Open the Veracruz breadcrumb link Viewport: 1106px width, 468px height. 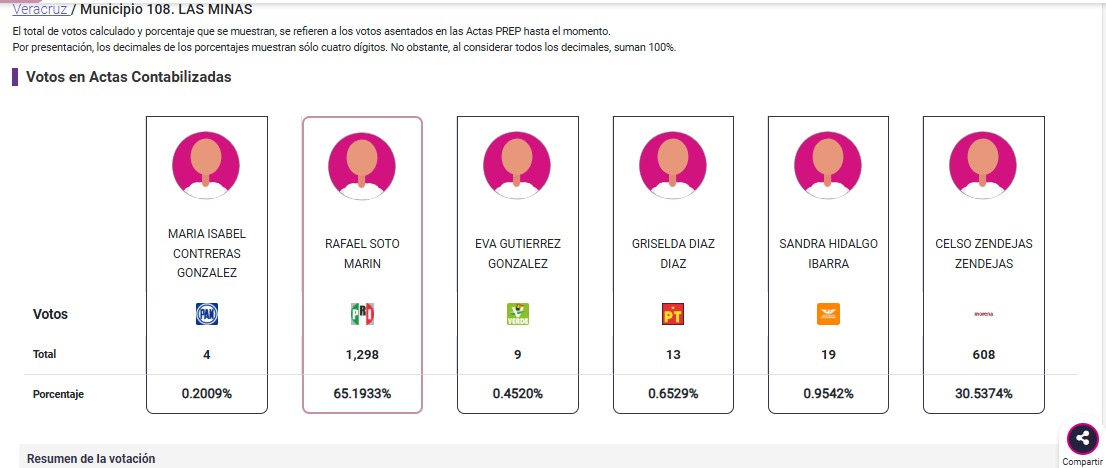click(x=40, y=9)
